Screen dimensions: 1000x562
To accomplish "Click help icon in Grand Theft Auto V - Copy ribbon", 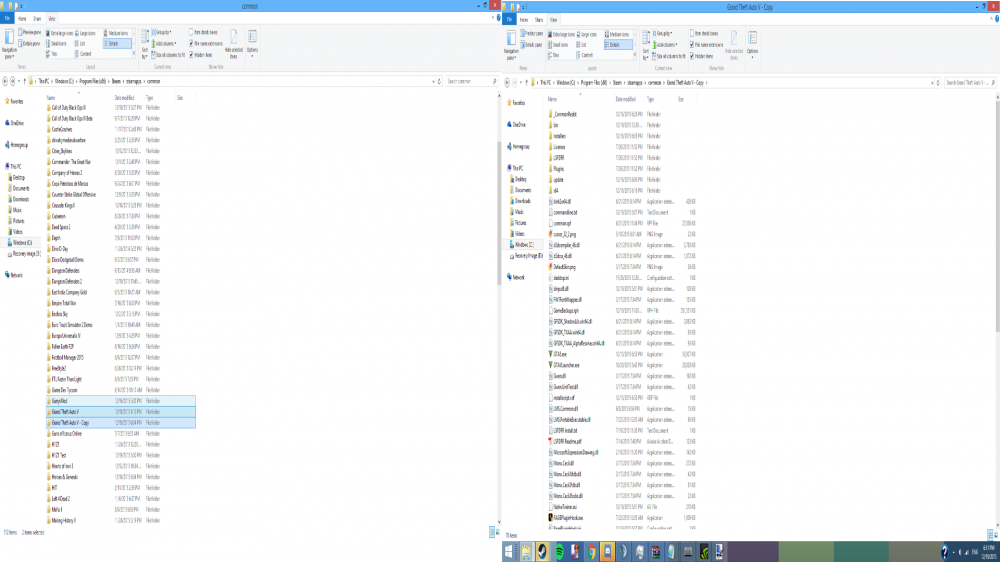I will point(997,19).
